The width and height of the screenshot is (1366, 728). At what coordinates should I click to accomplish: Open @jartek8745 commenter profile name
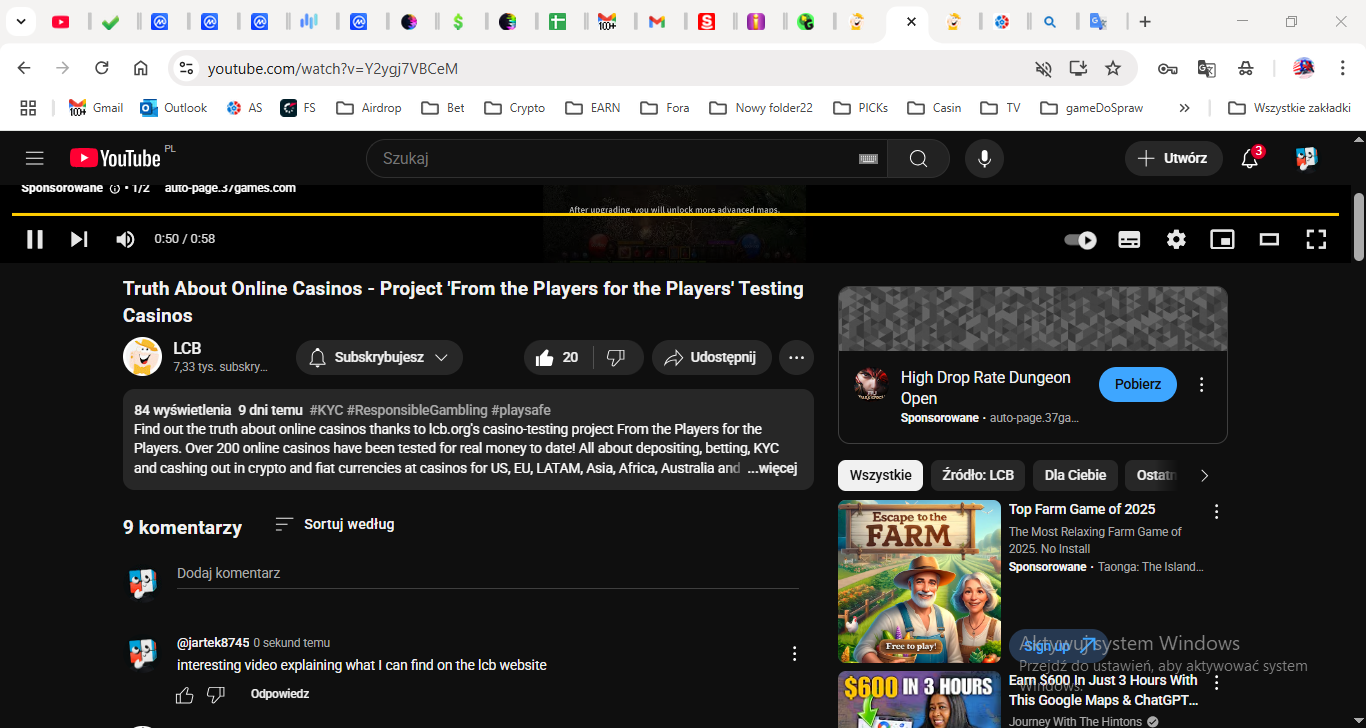(213, 643)
